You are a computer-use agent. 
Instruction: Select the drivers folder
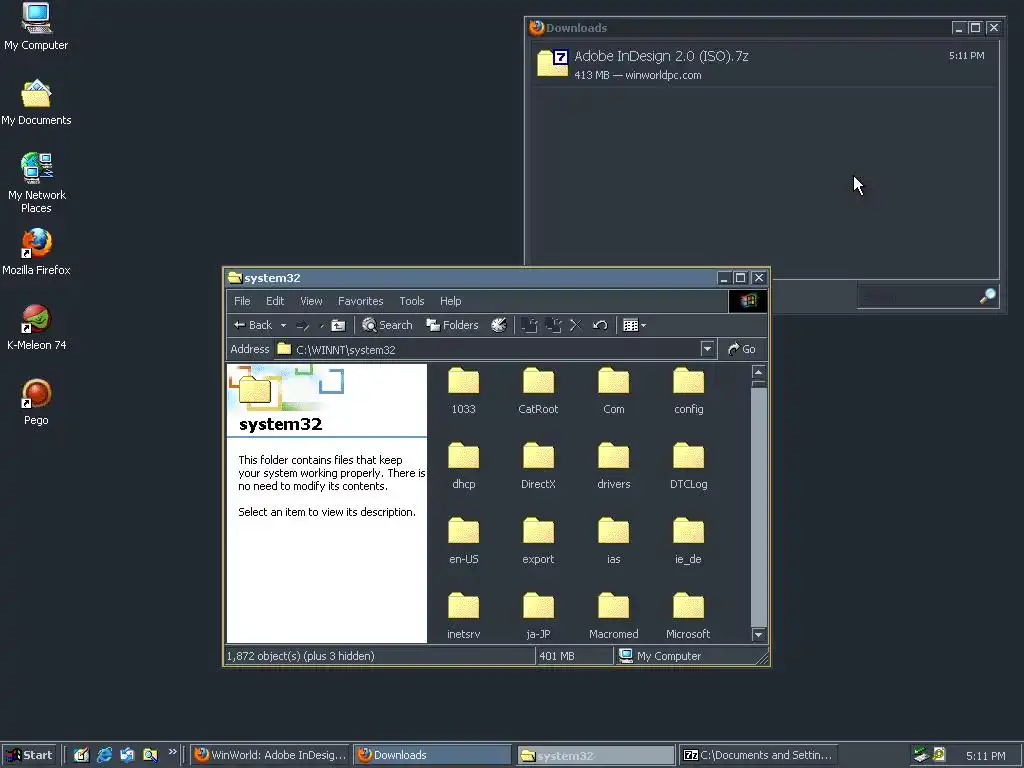click(x=614, y=466)
